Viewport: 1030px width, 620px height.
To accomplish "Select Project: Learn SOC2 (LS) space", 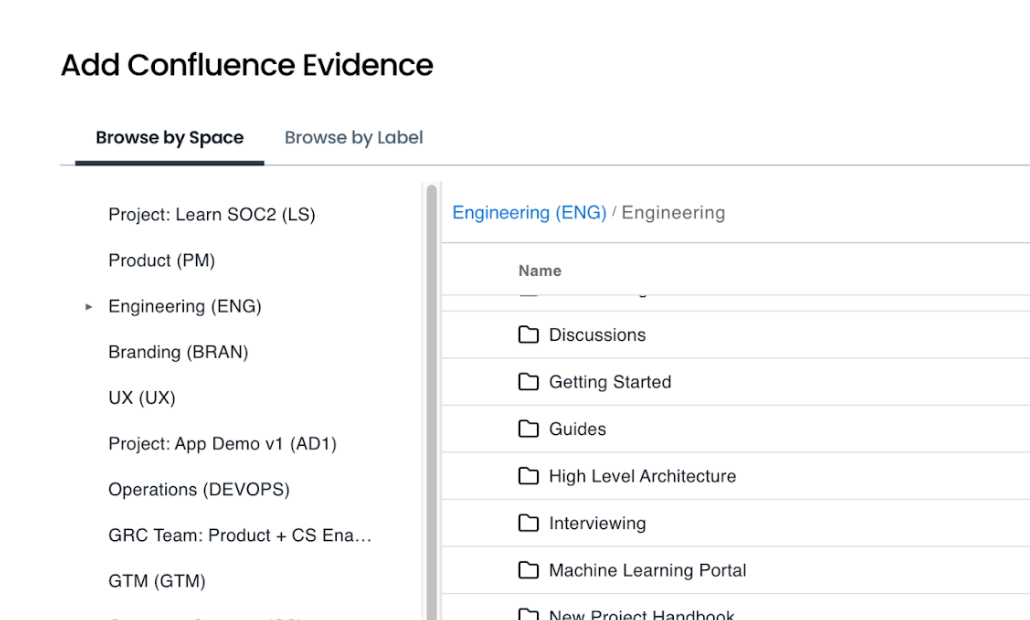I will [211, 215].
